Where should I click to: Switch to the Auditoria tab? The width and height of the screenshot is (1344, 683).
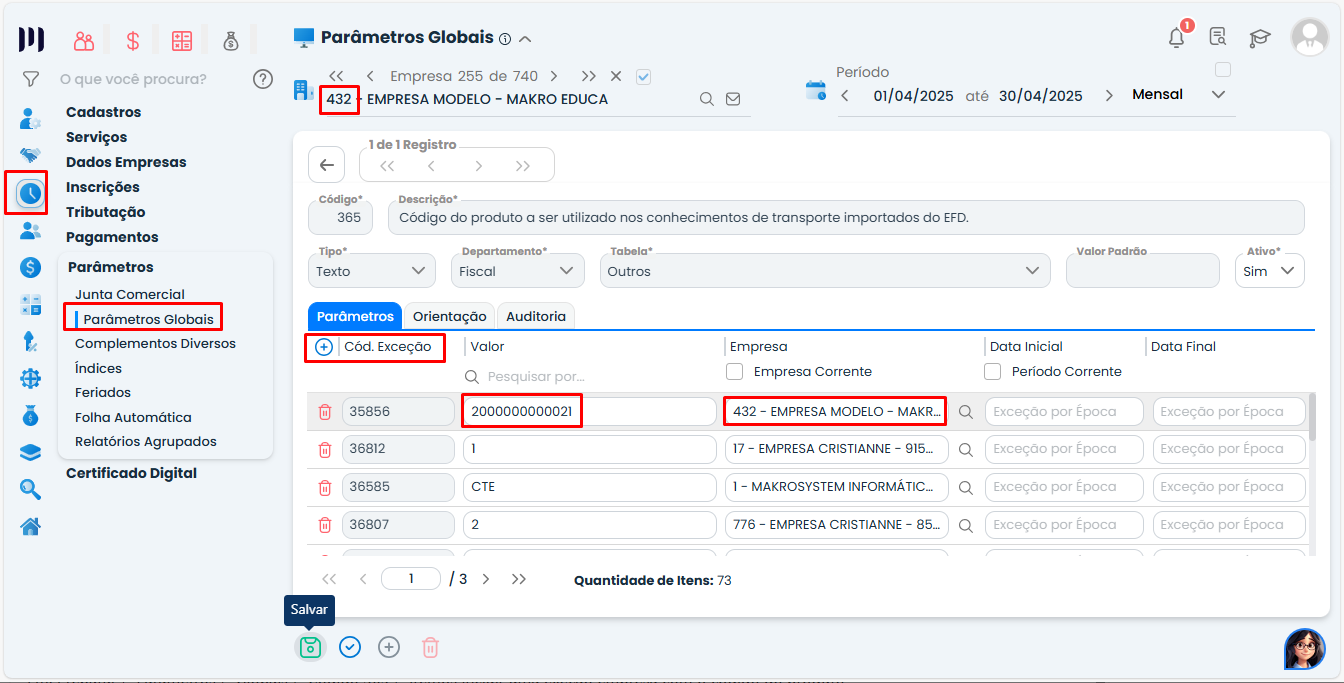pyautogui.click(x=535, y=316)
